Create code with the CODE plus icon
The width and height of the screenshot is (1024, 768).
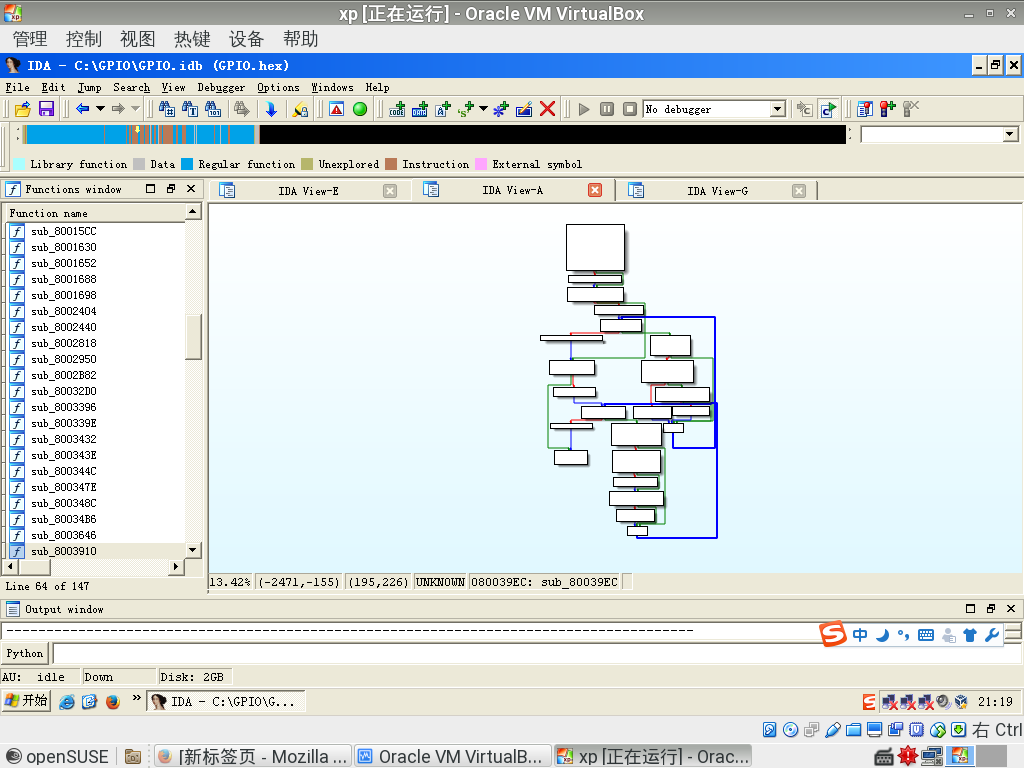[396, 109]
